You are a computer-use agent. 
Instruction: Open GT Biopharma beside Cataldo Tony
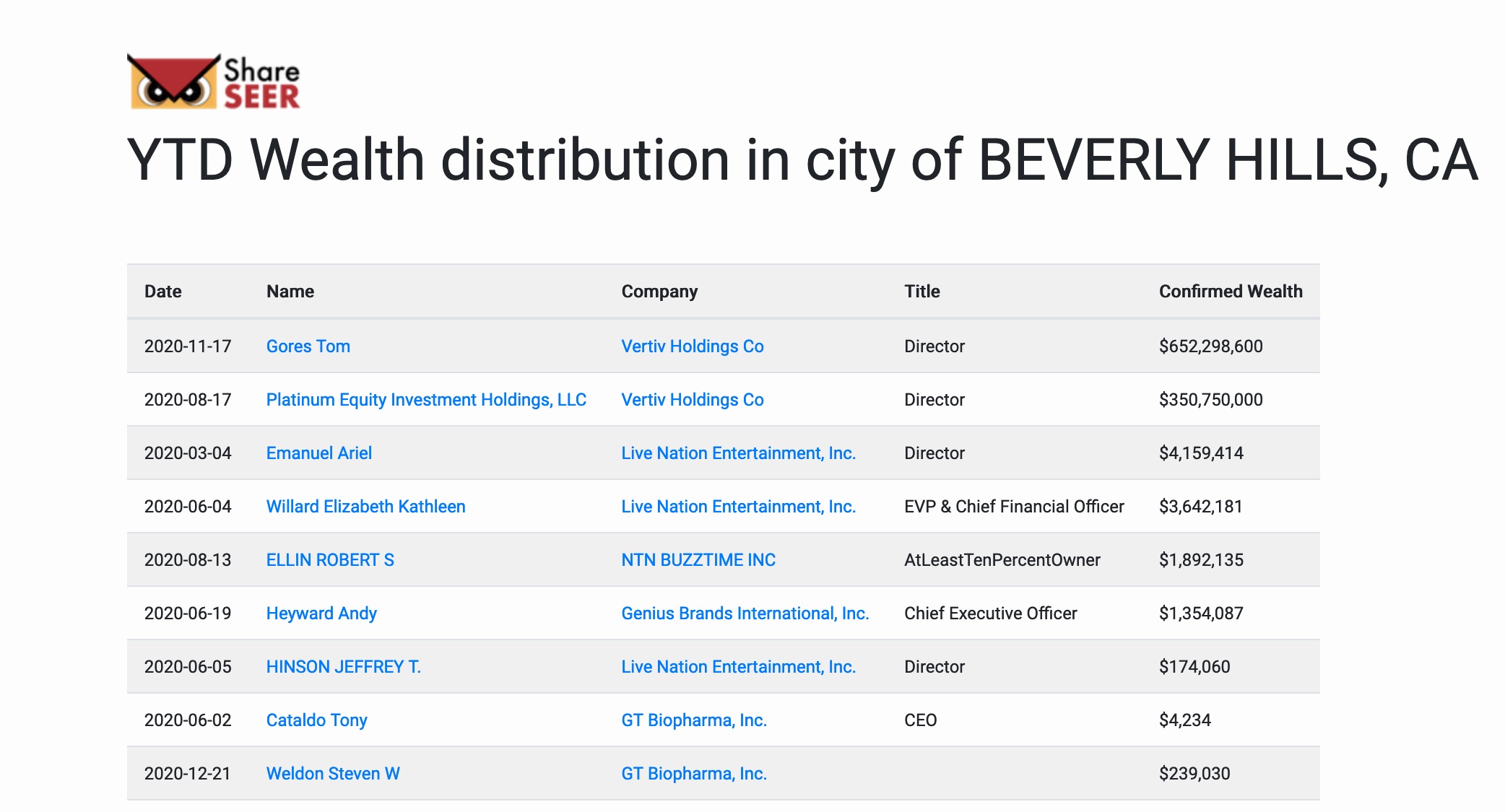point(694,720)
